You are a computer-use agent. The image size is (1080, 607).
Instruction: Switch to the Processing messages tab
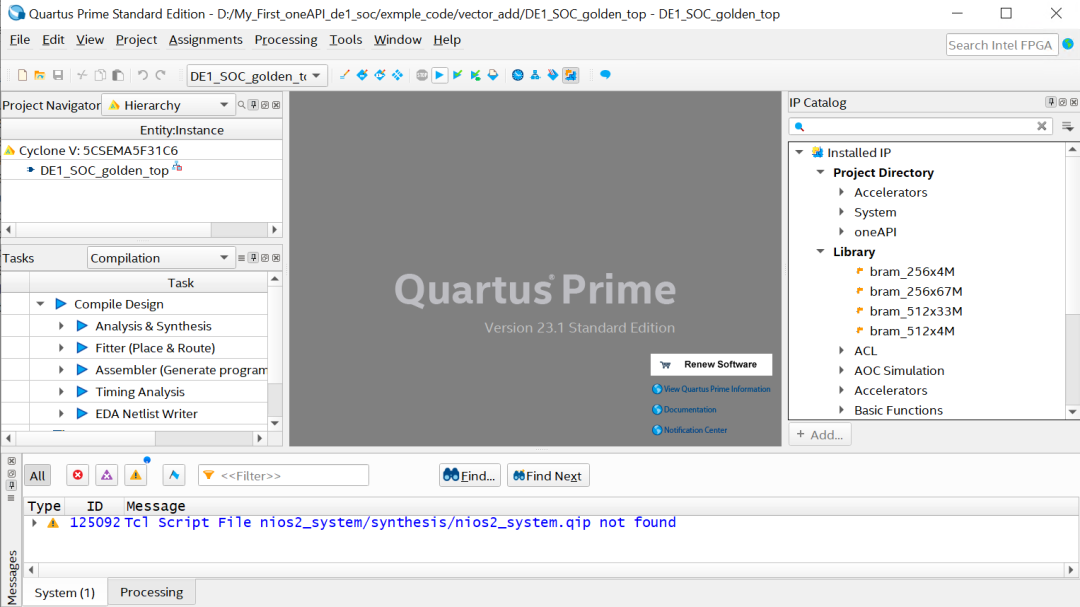(x=152, y=592)
